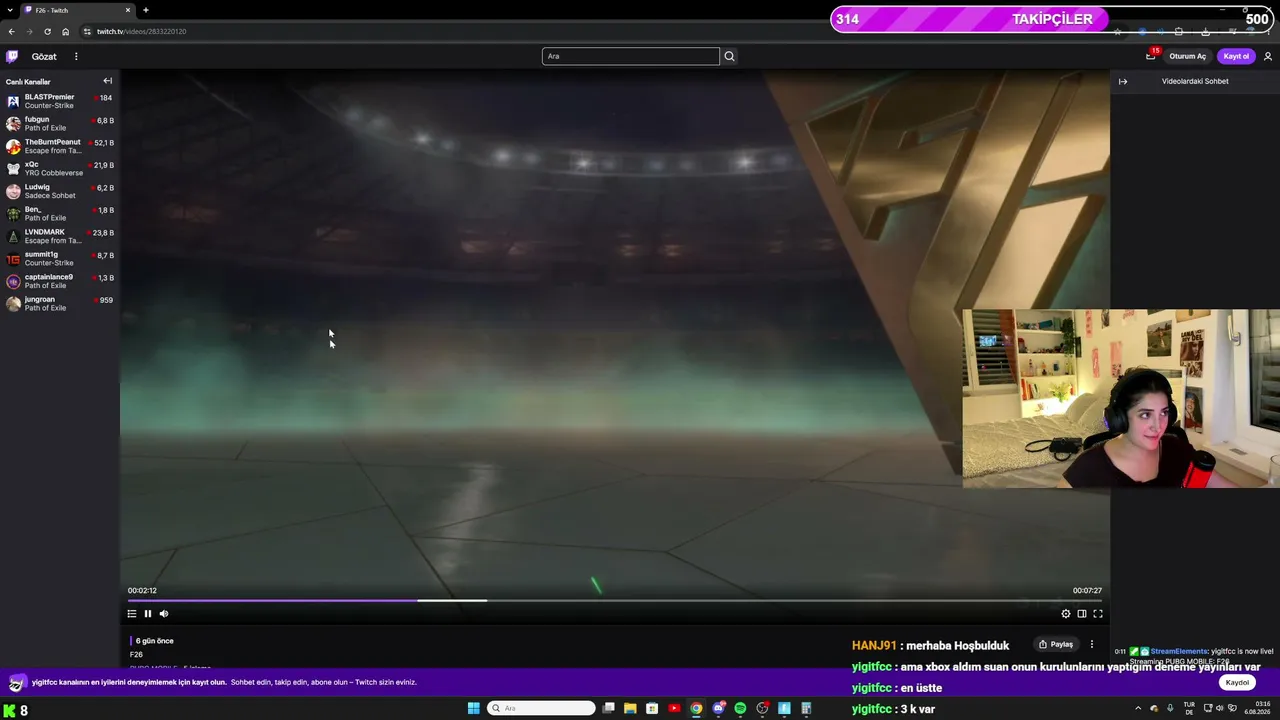Open BLASTPremier channel in sidebar
The width and height of the screenshot is (1280, 720).
(x=60, y=101)
